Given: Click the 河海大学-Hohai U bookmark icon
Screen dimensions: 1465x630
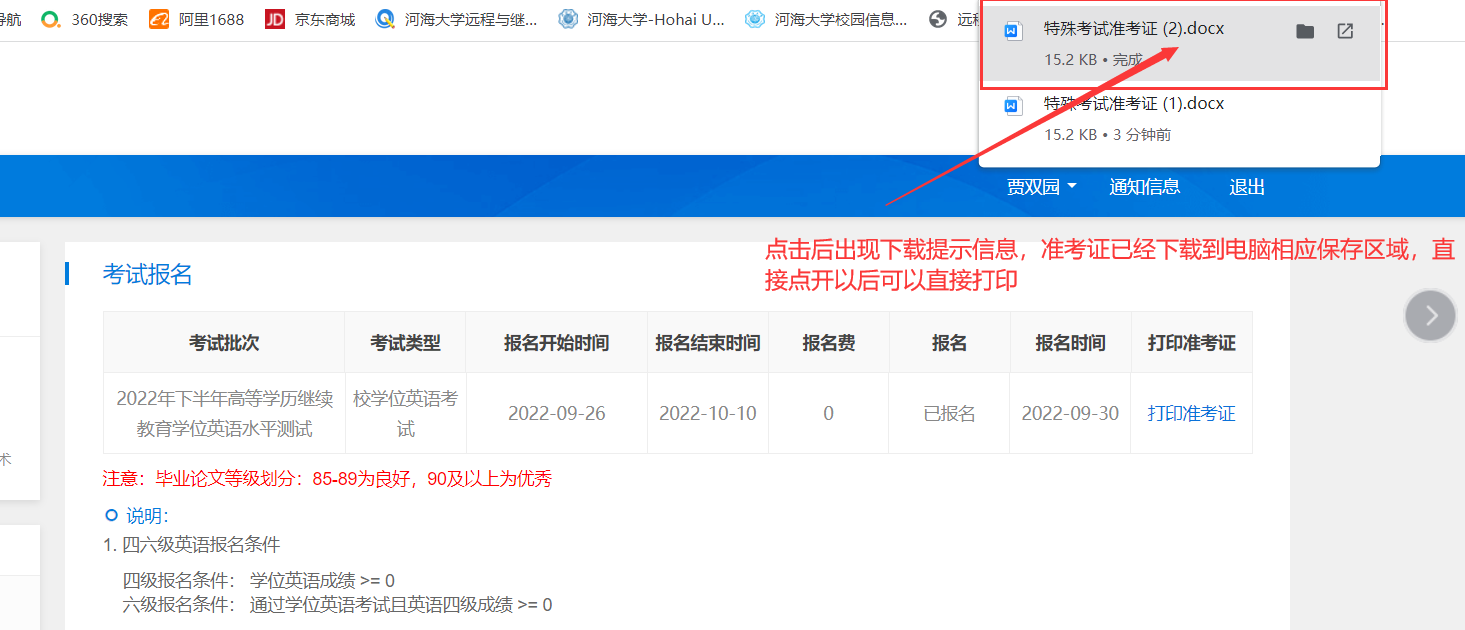Looking at the screenshot, I should (568, 19).
